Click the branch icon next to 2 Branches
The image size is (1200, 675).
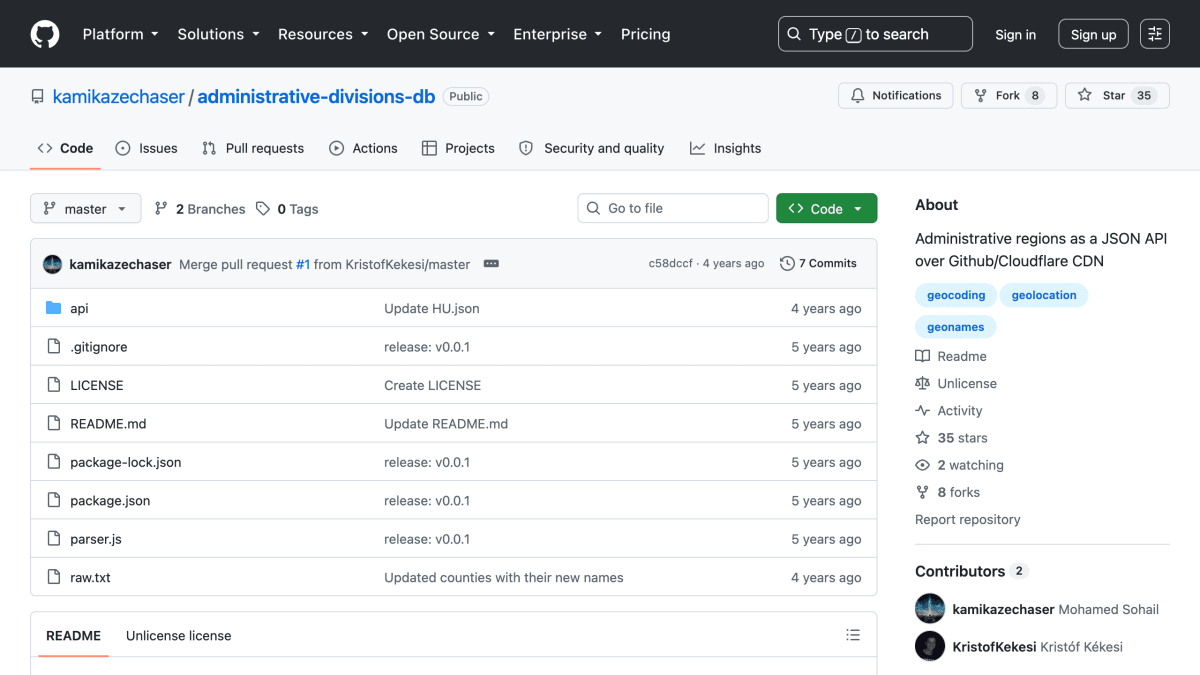coord(161,208)
